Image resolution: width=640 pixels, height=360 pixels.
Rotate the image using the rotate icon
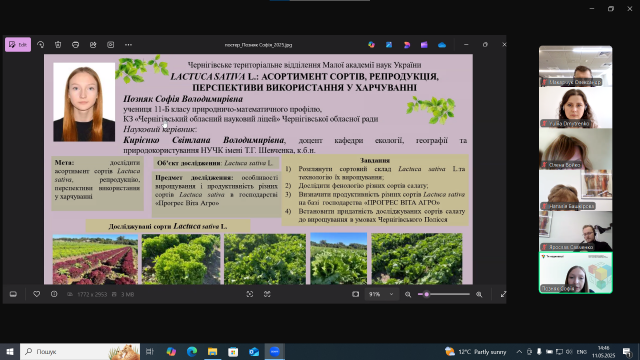tap(40, 44)
